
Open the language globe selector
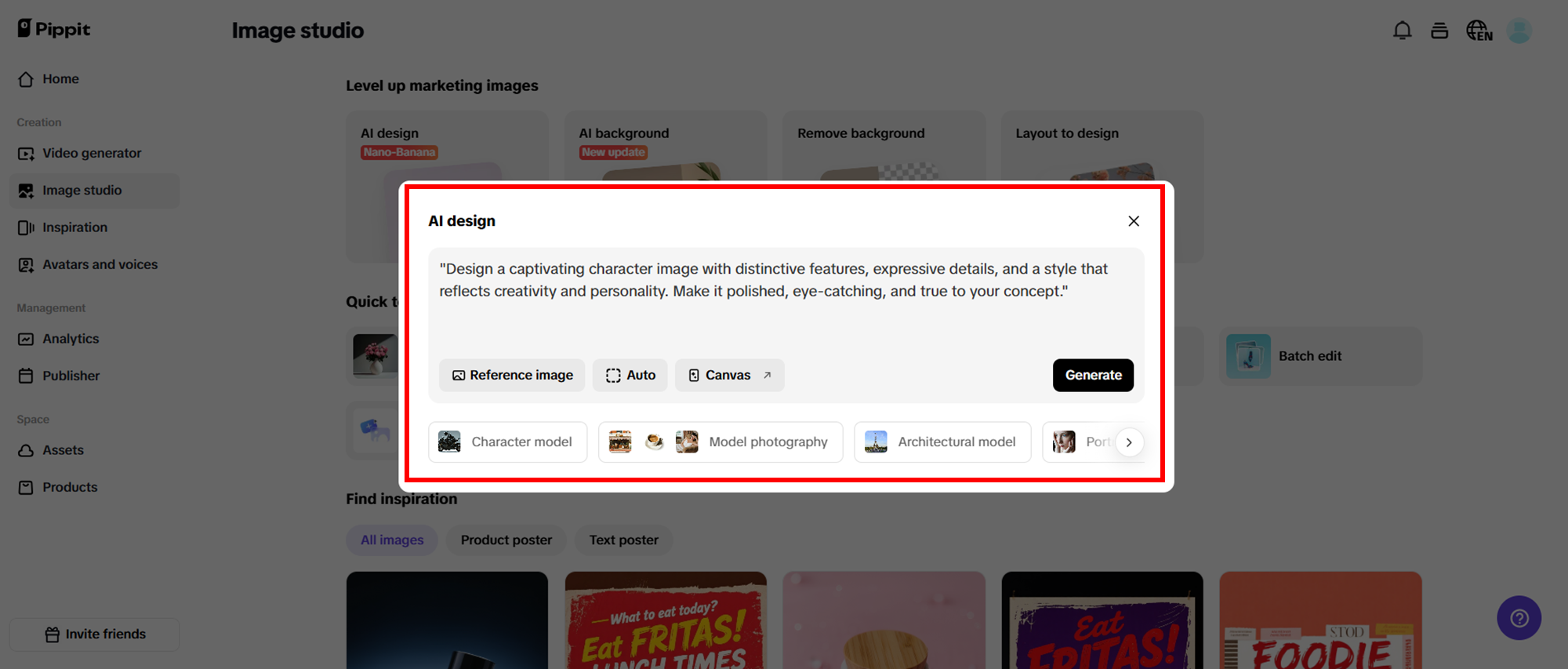pos(1479,31)
